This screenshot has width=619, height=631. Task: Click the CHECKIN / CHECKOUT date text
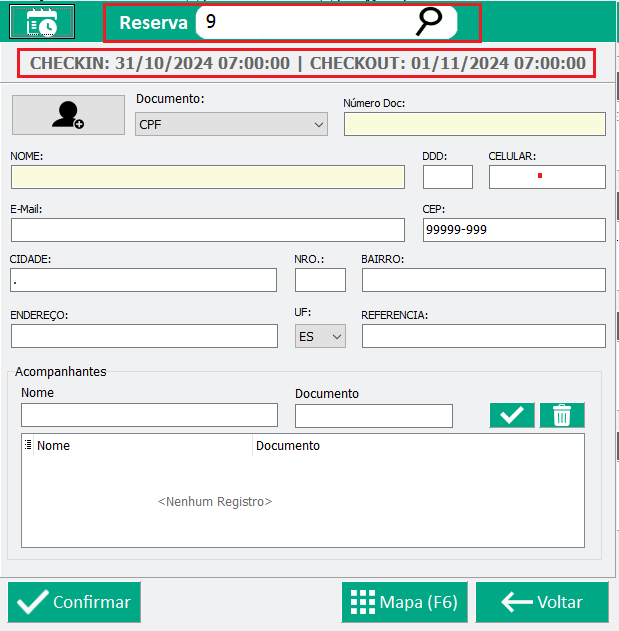click(x=308, y=63)
